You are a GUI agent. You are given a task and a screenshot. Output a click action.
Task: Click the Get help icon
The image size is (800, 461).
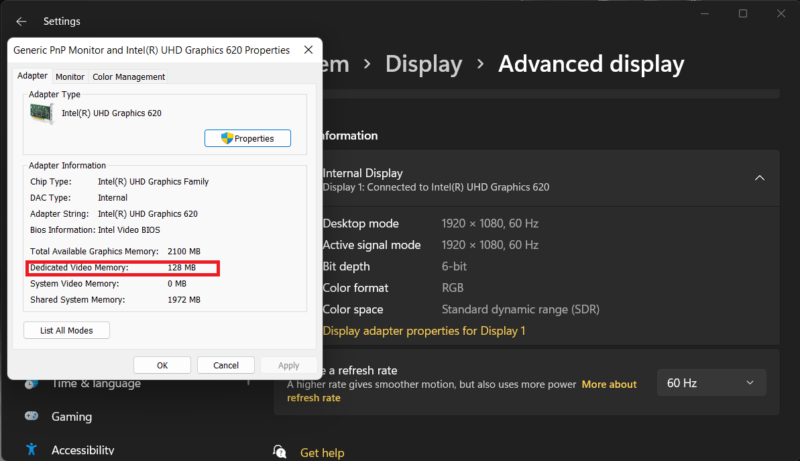280,452
